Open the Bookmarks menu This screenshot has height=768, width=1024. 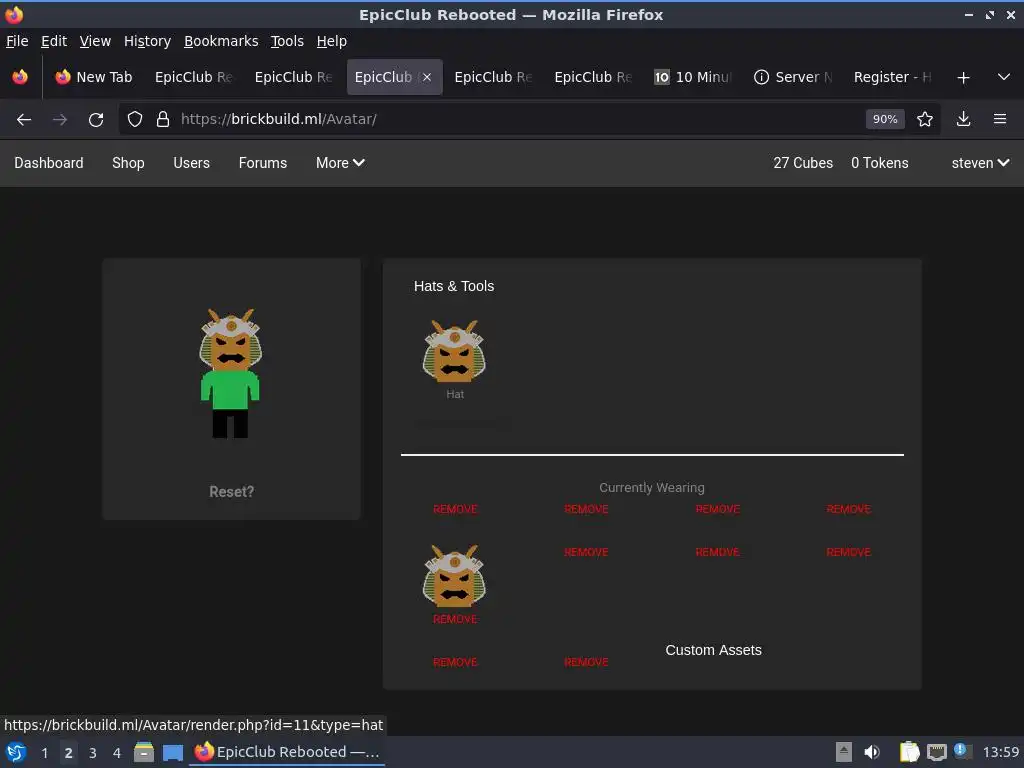(x=221, y=41)
